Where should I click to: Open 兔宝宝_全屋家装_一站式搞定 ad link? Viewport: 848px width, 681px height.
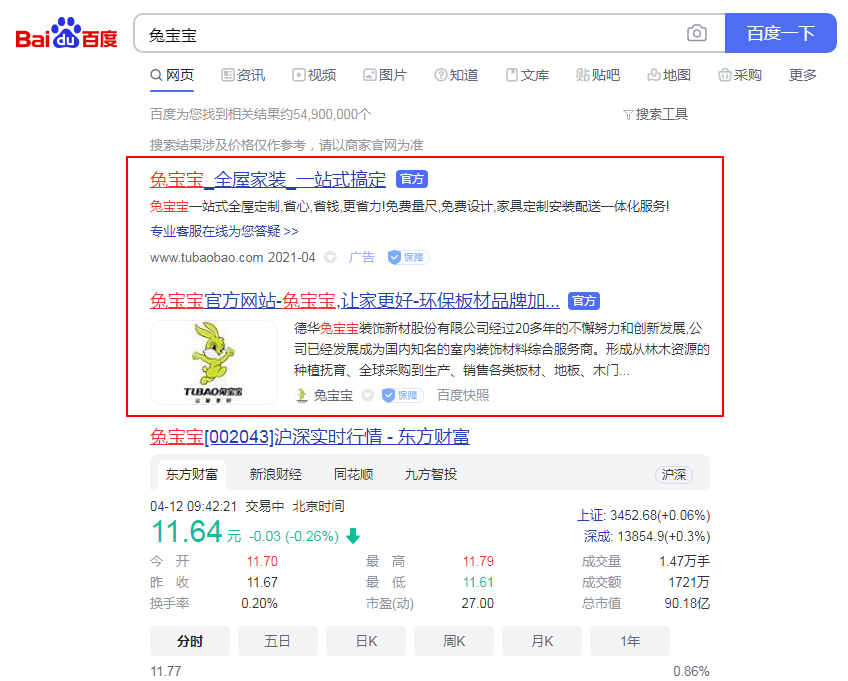point(268,179)
